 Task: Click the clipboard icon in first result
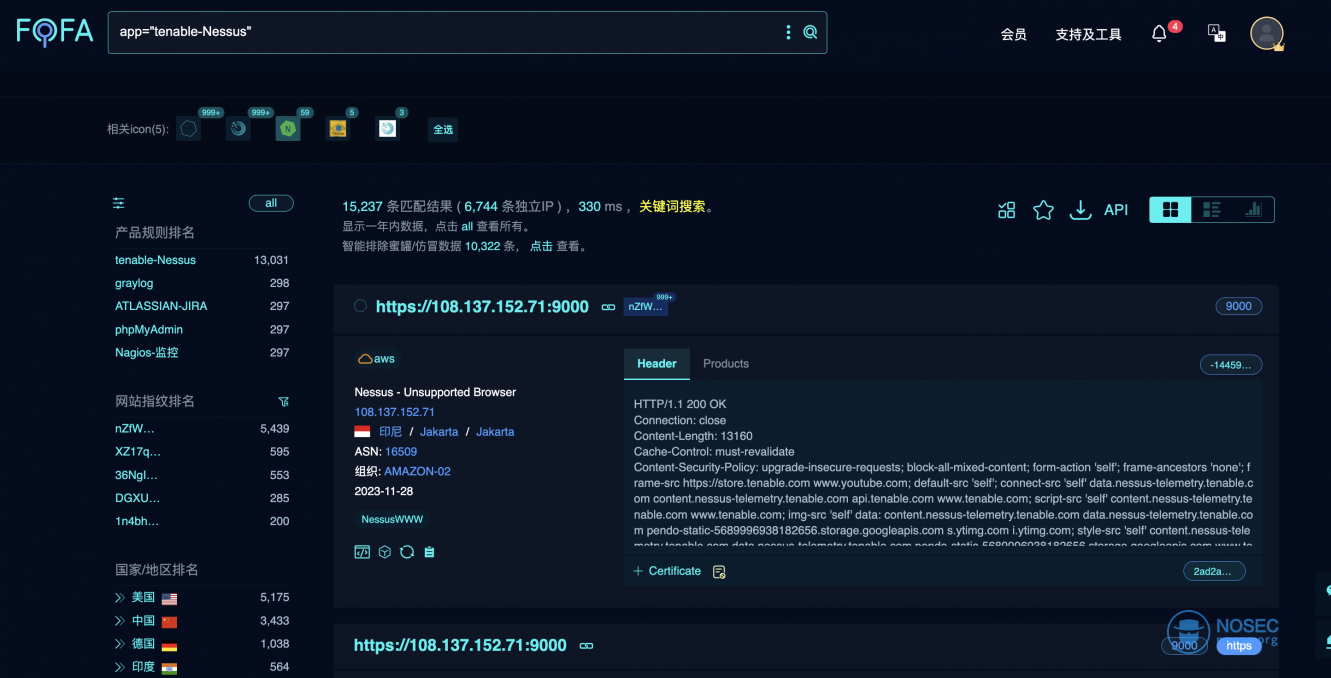(x=429, y=552)
